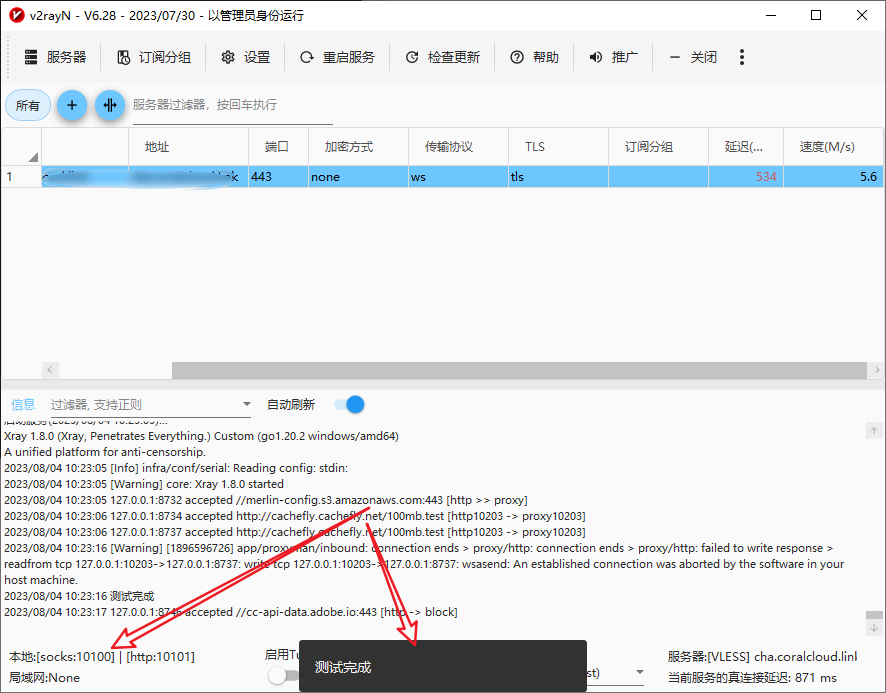Click the plus add group button
Viewport: 886px width, 693px height.
[72, 105]
